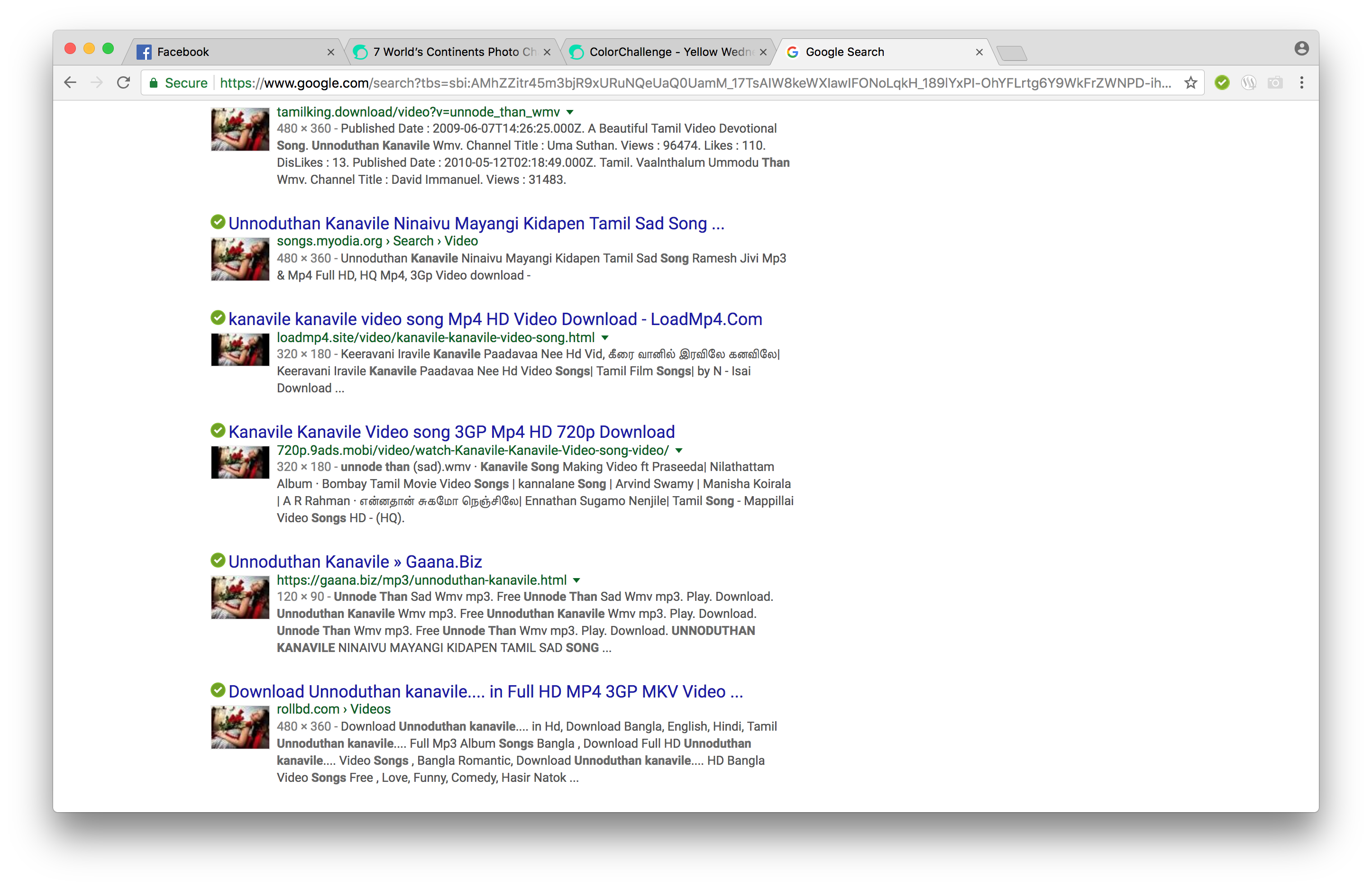1372x888 pixels.
Task: Reload the current page
Action: (123, 82)
